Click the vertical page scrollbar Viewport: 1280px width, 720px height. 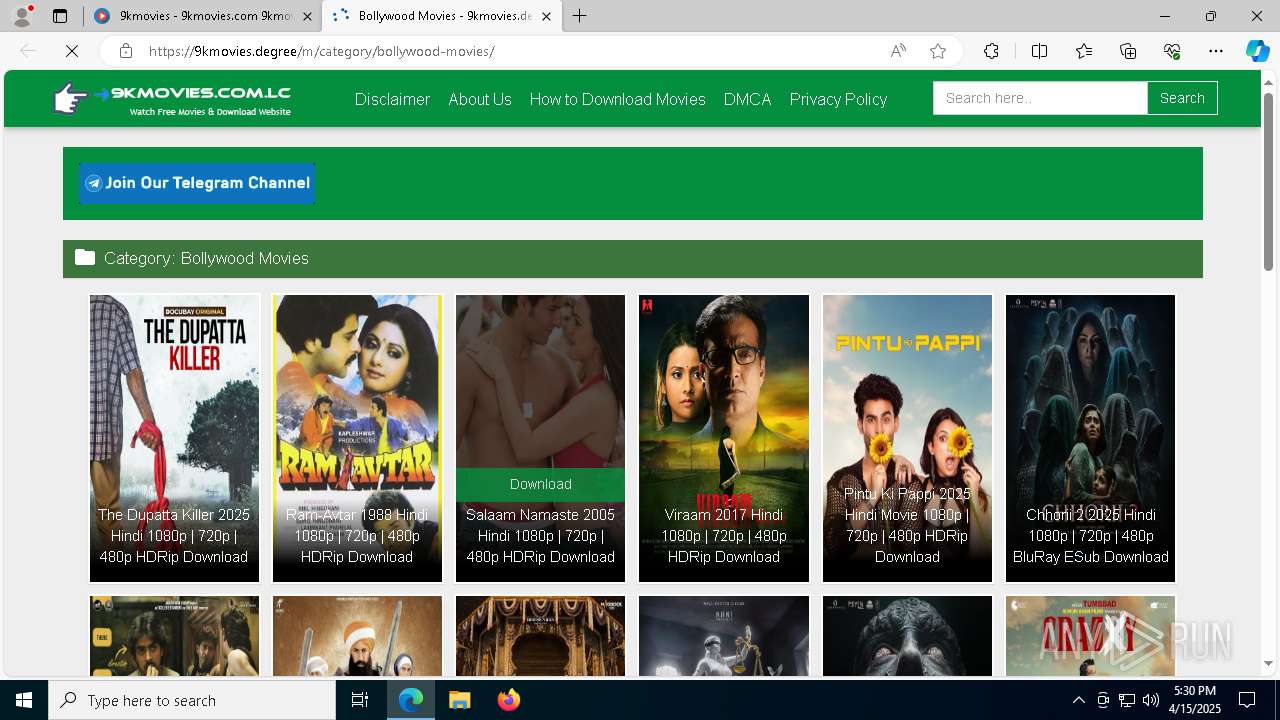pyautogui.click(x=1269, y=181)
